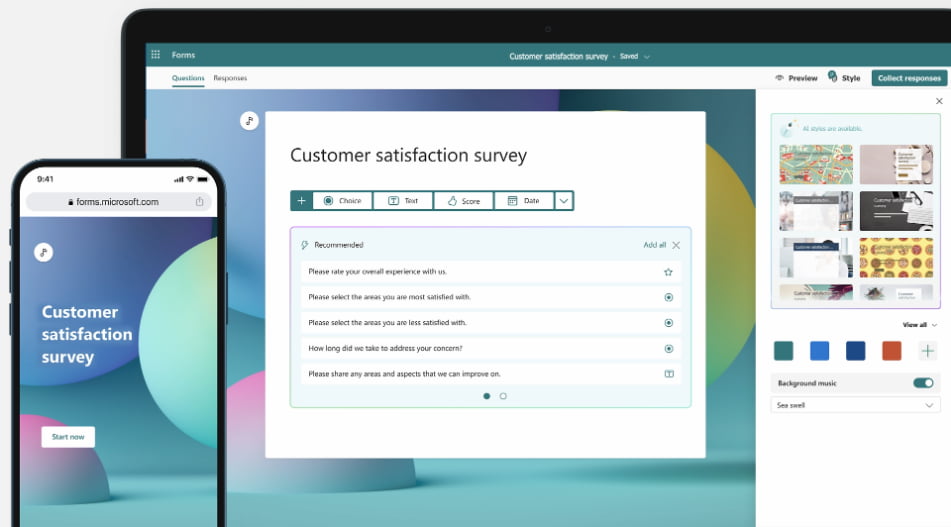The height and width of the screenshot is (527, 951).
Task: Choose the pink beige style thumbnail
Action: tap(896, 164)
